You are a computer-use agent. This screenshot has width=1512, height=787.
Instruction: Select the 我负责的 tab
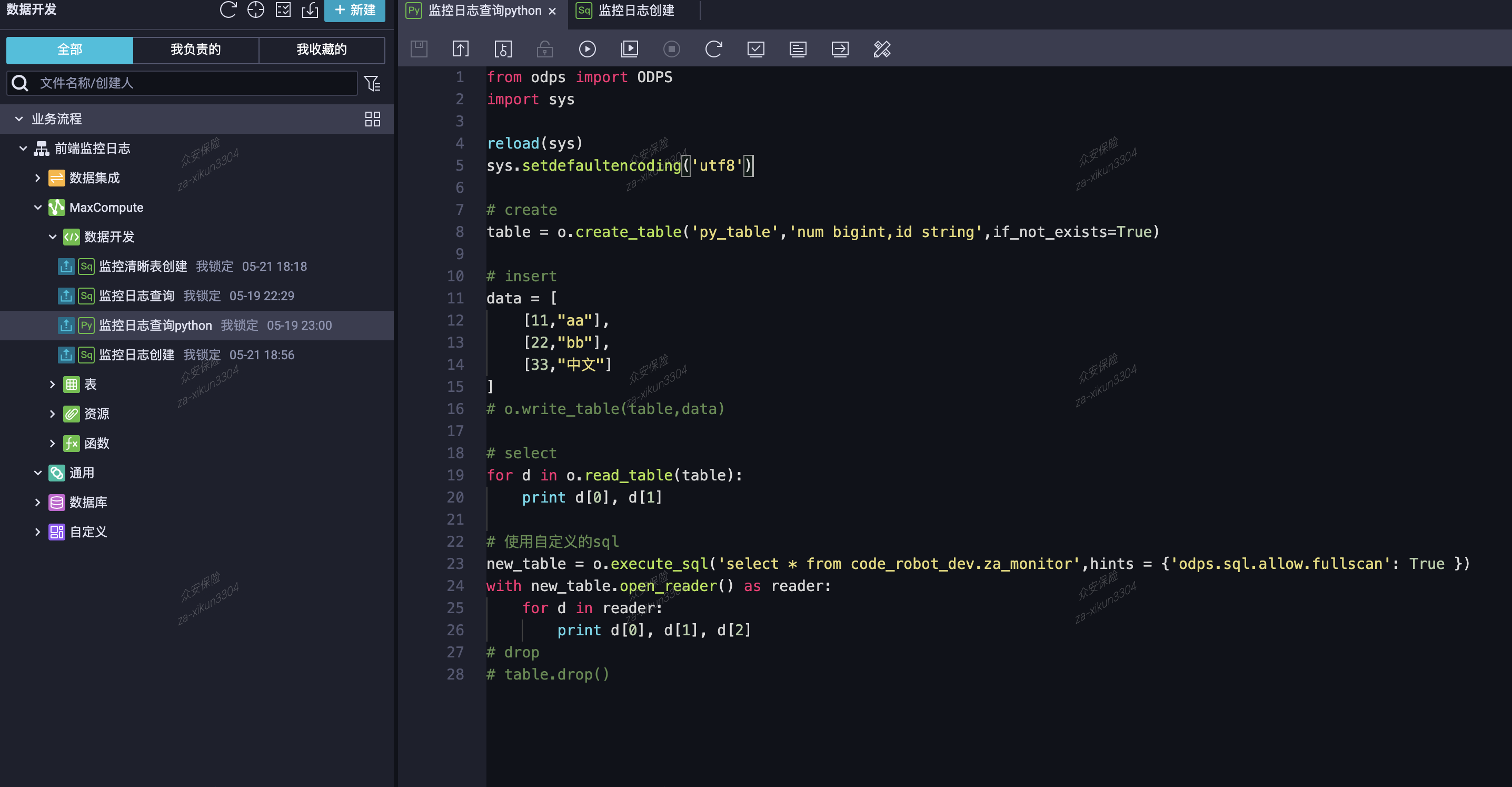pos(196,50)
